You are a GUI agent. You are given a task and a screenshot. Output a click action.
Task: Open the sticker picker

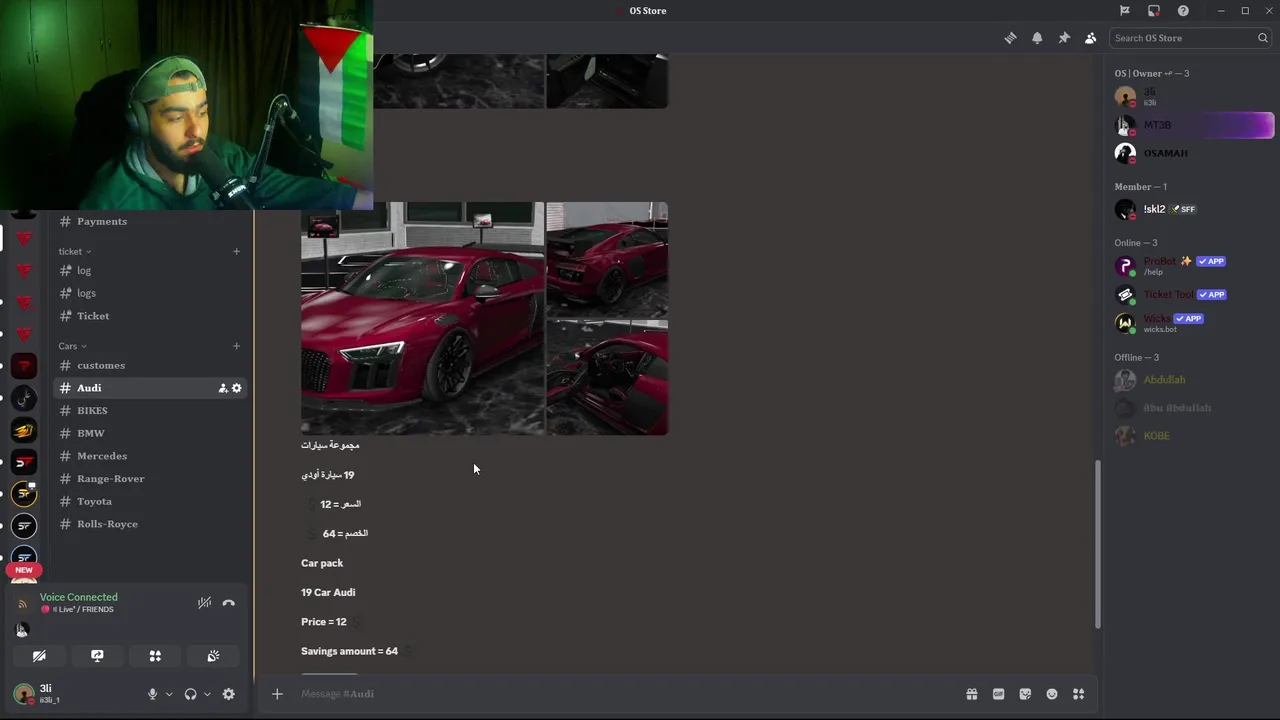coord(1025,694)
